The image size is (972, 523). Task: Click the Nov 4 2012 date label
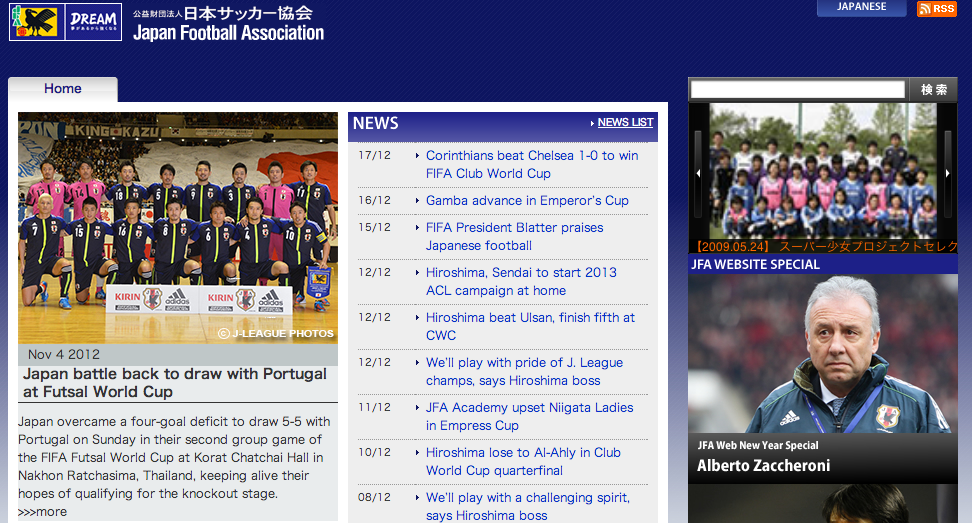[64, 354]
